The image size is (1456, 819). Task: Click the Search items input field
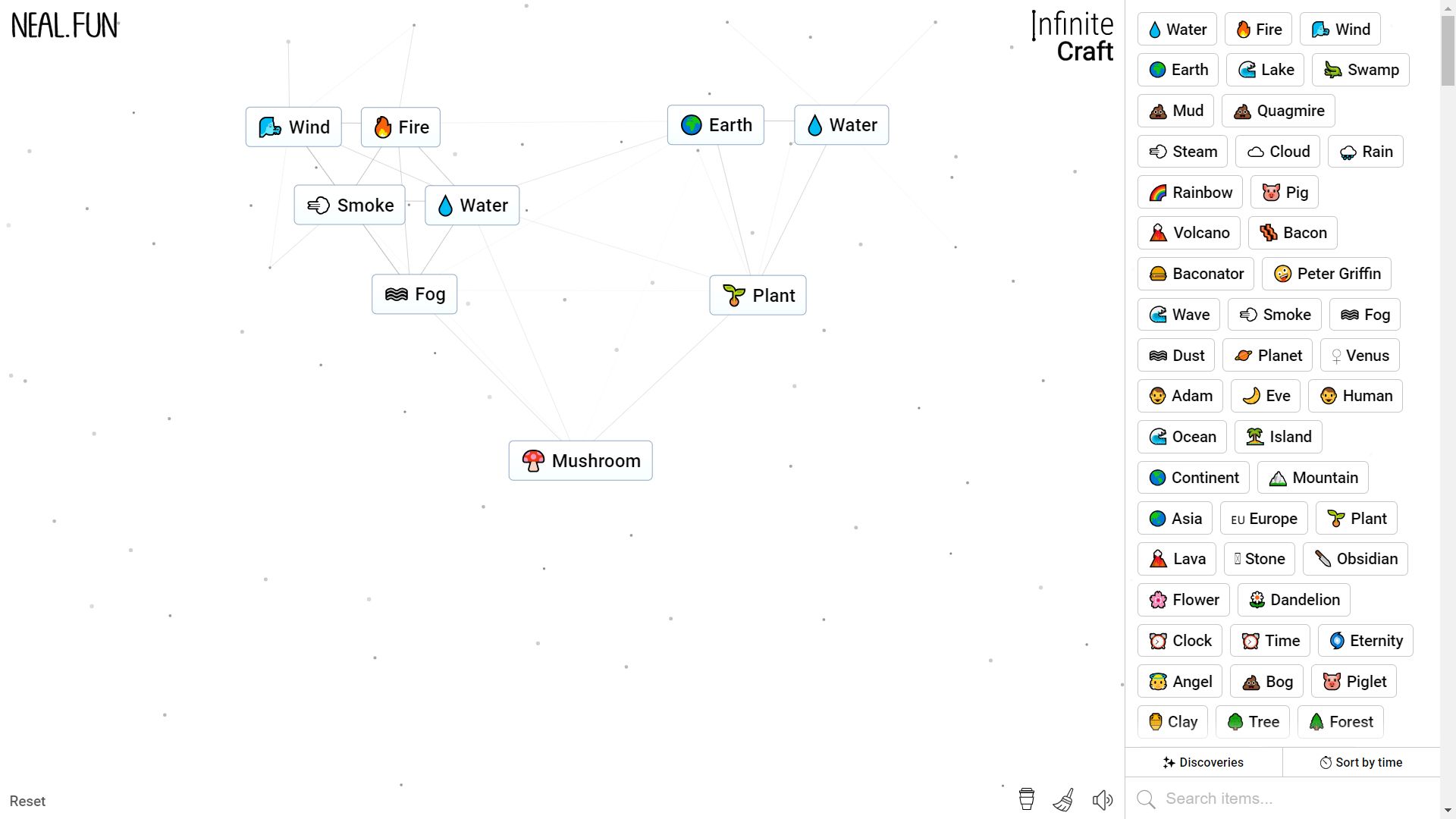(x=1290, y=799)
